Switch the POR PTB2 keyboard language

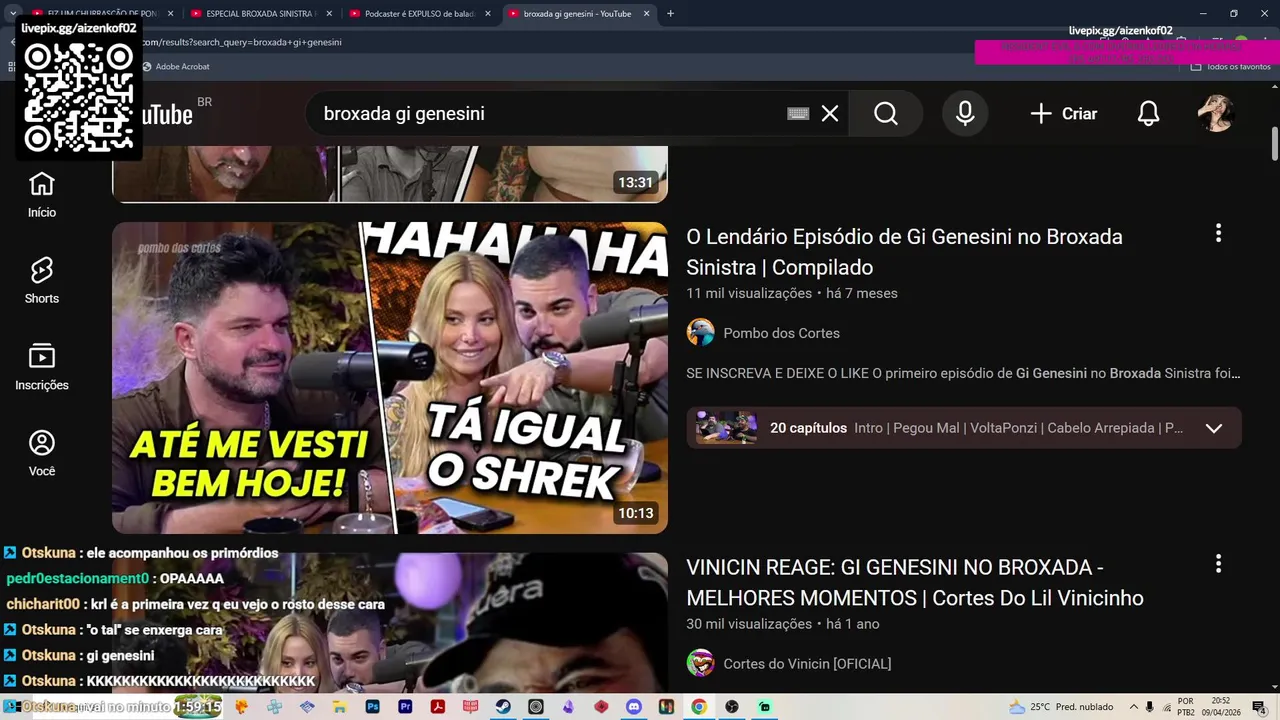click(1186, 707)
